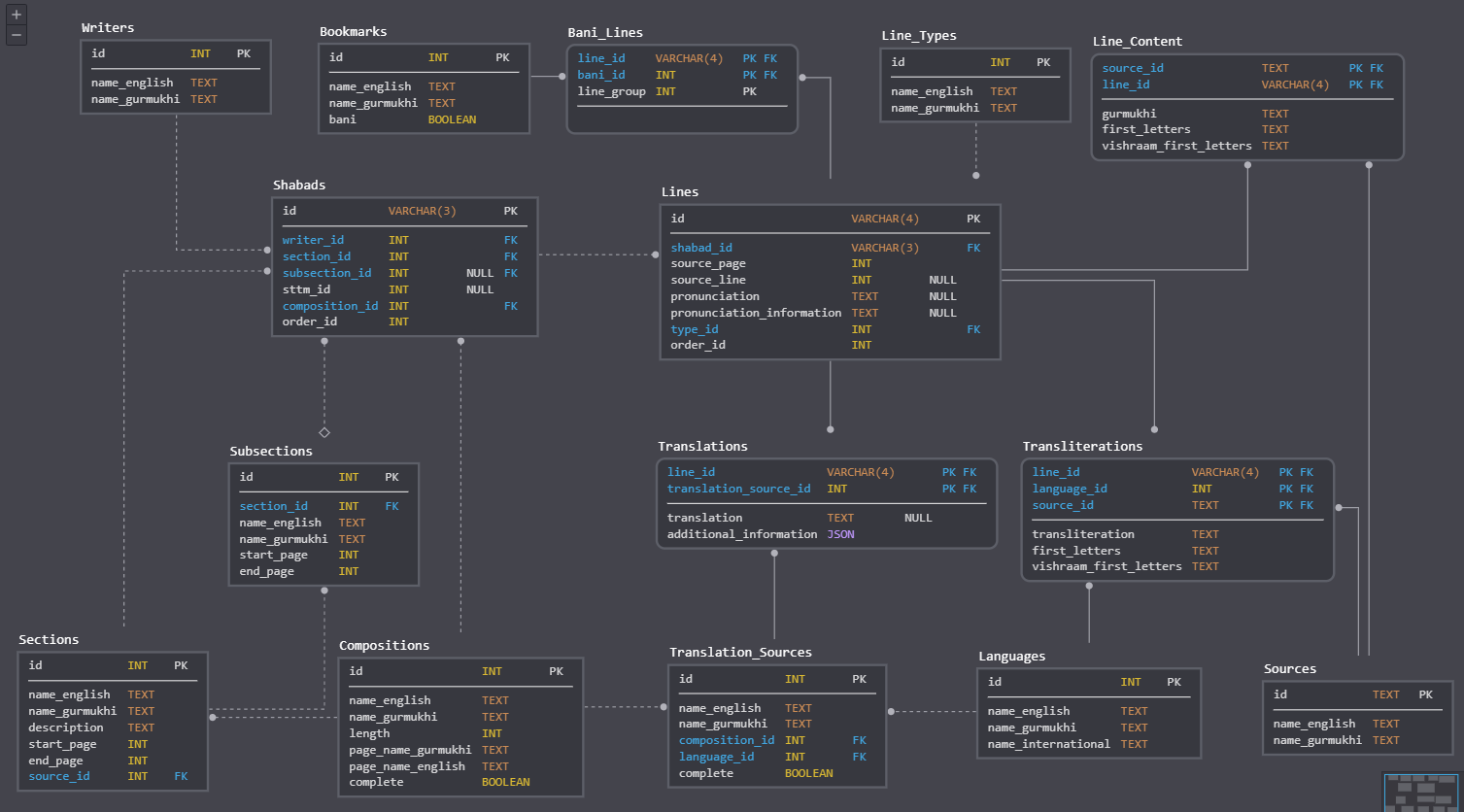The width and height of the screenshot is (1464, 812).
Task: Select the Compositions table title
Action: 384,646
